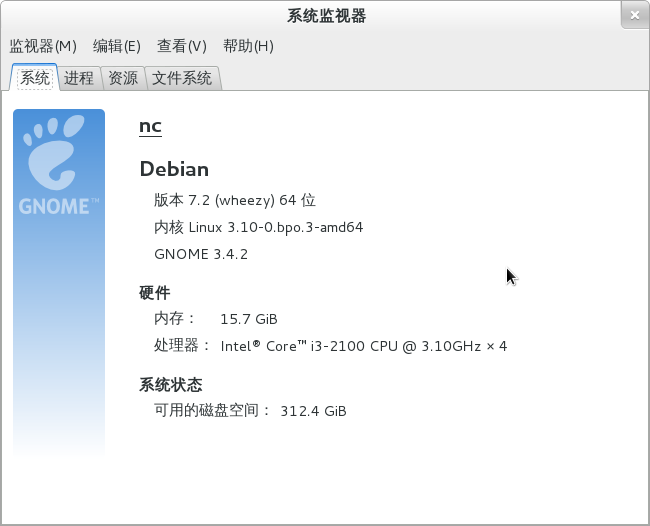Click the 版本 7.2 (wheezy) 64 位 line
Image resolution: width=650 pixels, height=526 pixels.
(235, 200)
